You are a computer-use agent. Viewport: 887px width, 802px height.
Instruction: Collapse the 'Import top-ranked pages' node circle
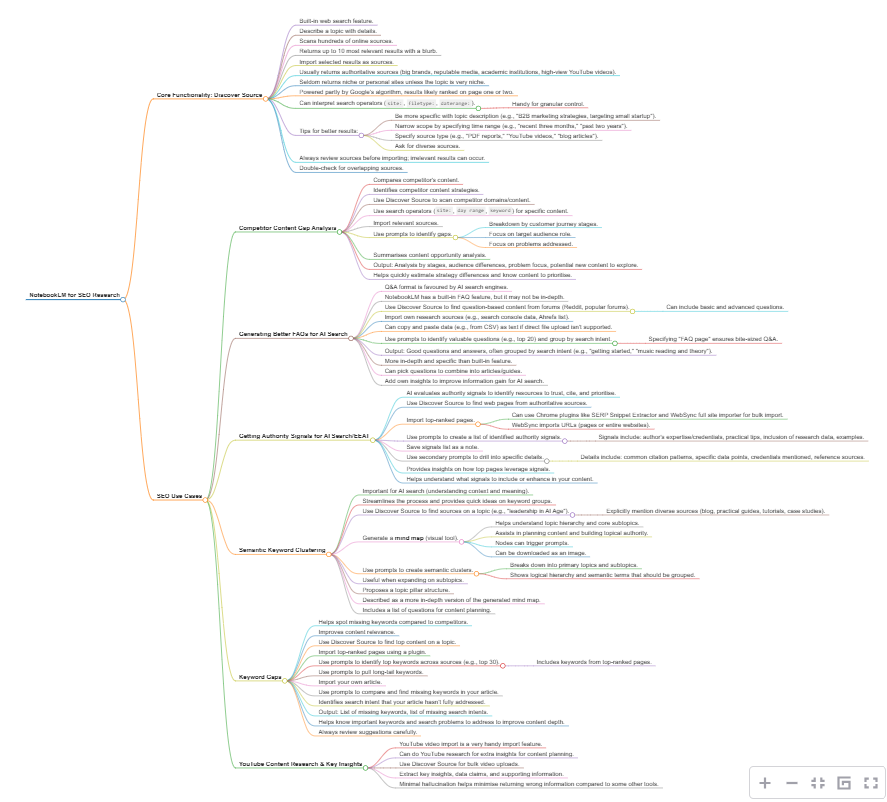point(478,424)
